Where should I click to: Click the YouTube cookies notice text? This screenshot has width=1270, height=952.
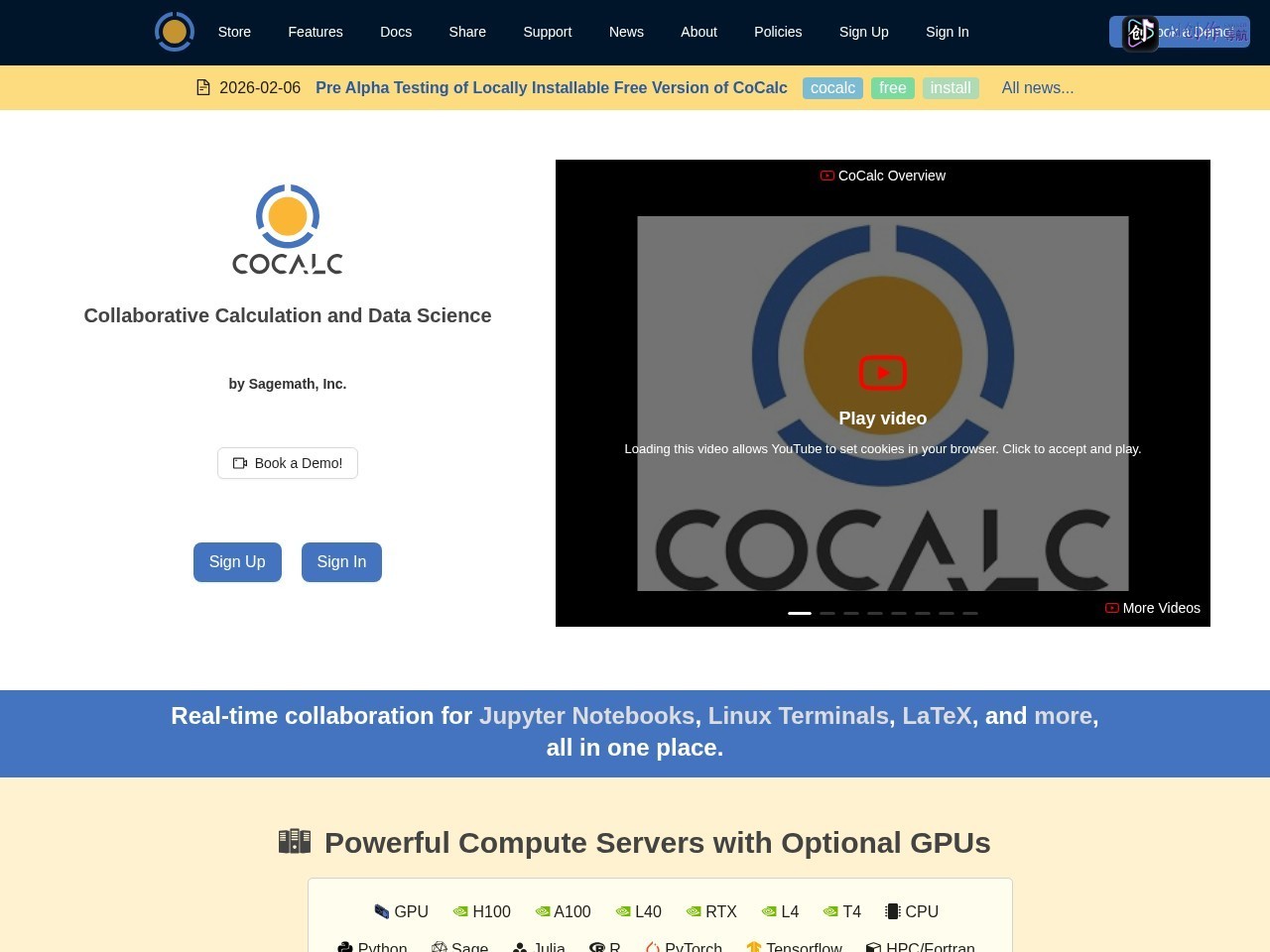click(x=883, y=449)
